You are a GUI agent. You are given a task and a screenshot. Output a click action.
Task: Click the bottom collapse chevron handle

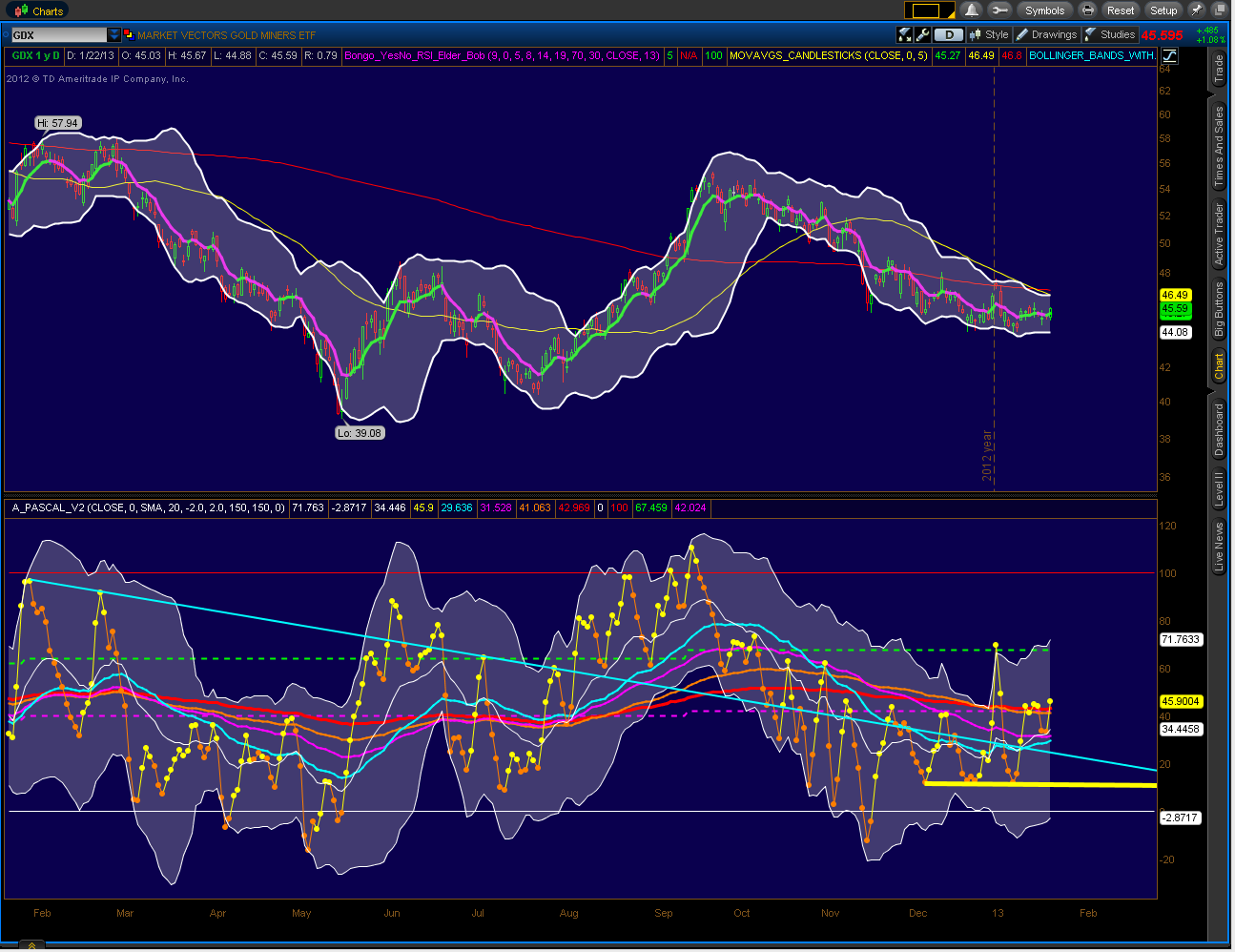(x=31, y=945)
